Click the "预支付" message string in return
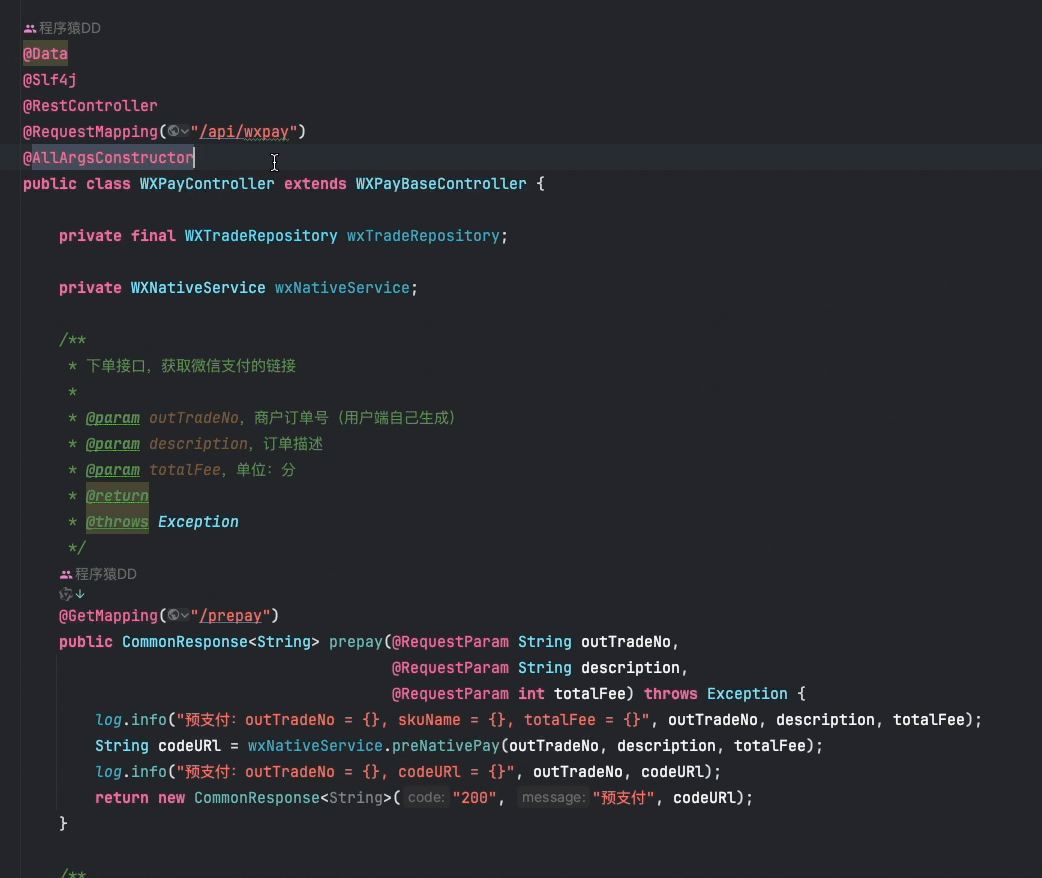Viewport: 1042px width, 878px height. (623, 798)
